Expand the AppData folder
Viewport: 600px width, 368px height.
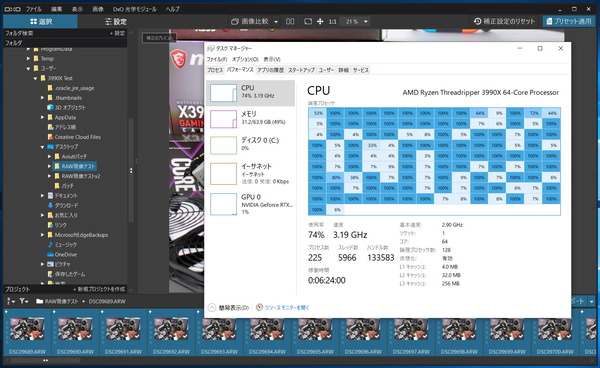pyautogui.click(x=42, y=117)
